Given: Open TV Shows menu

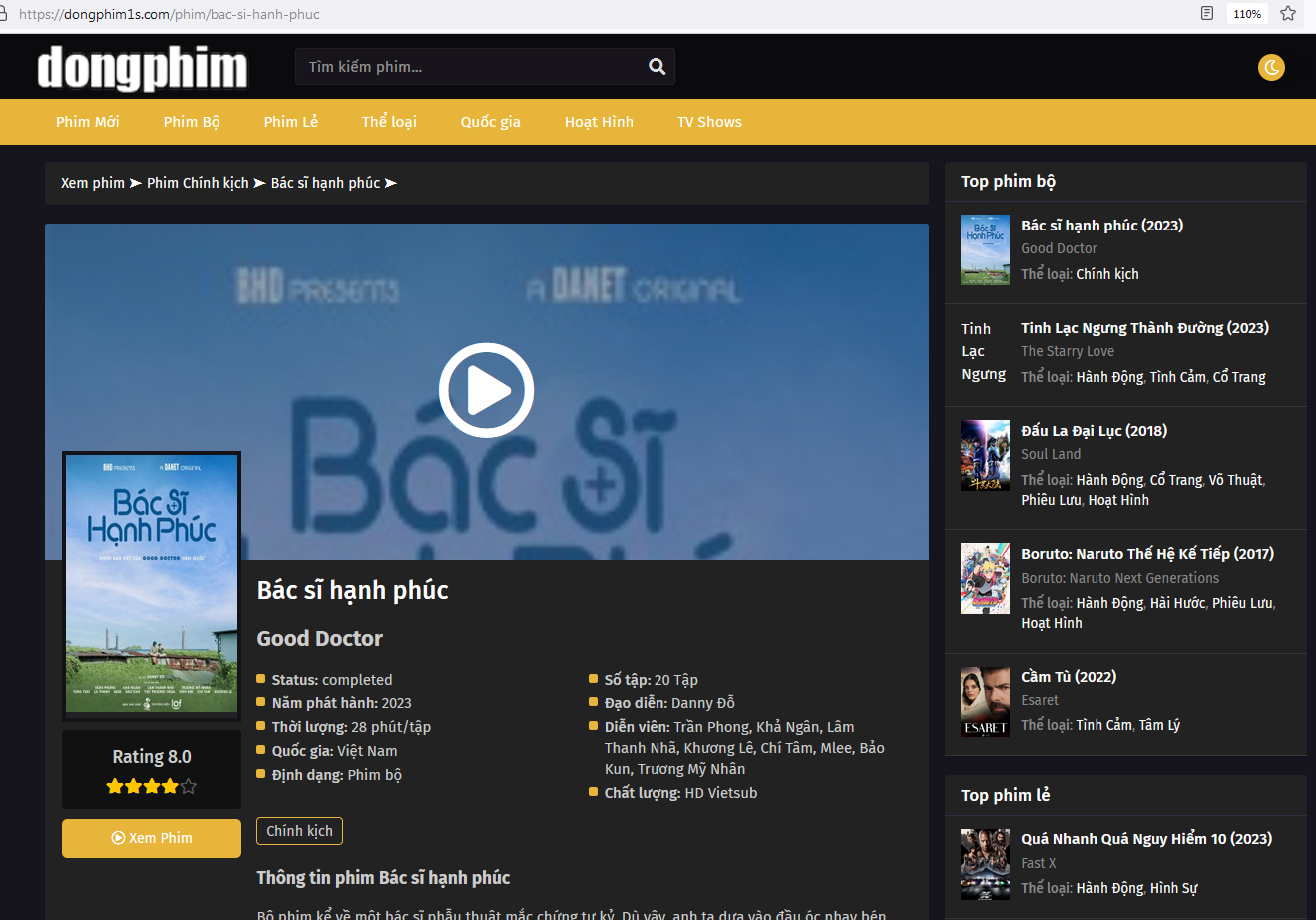Looking at the screenshot, I should point(709,122).
